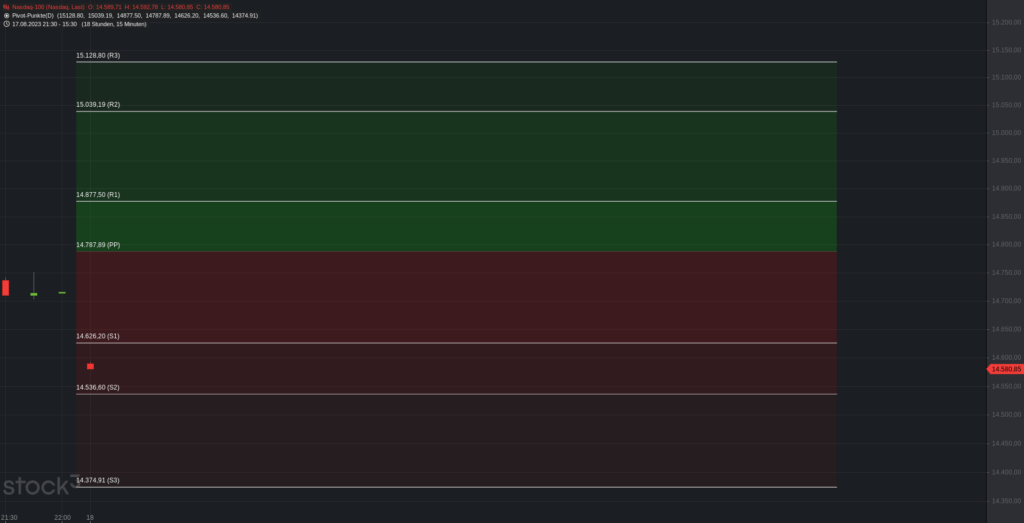Select the 14.374,91 (S3) support label
Image resolution: width=1024 pixels, height=523 pixels.
point(98,481)
